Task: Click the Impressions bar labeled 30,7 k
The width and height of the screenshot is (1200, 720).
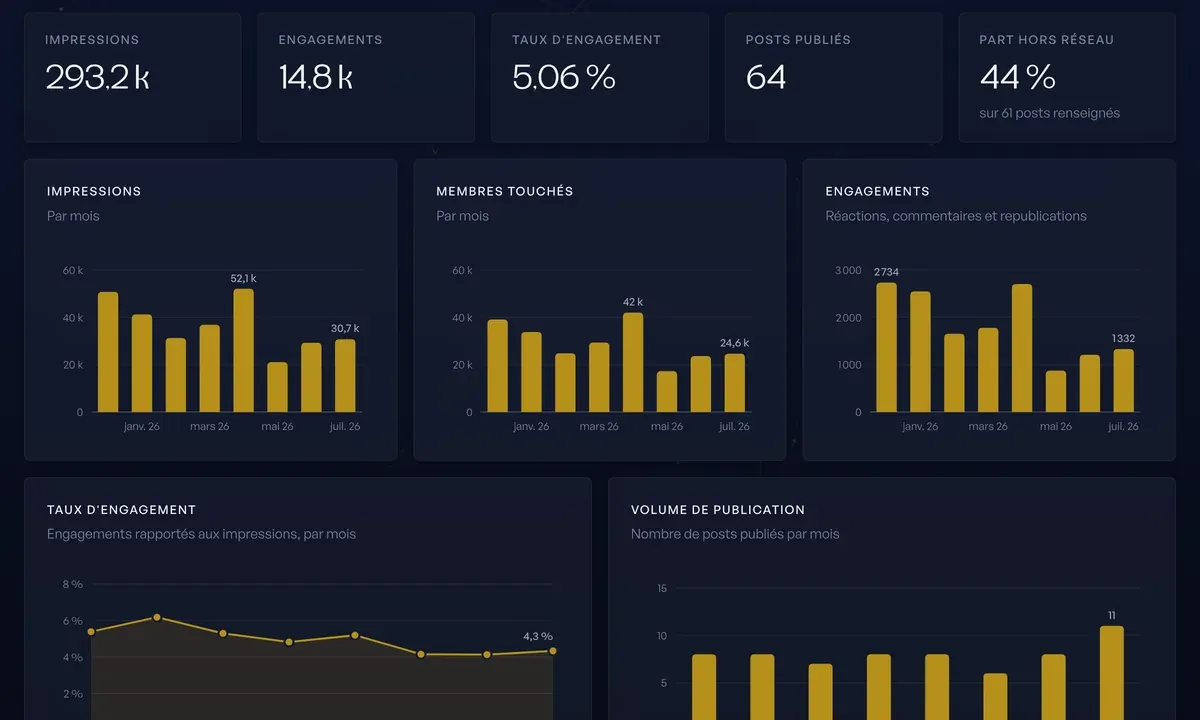Action: [x=345, y=375]
